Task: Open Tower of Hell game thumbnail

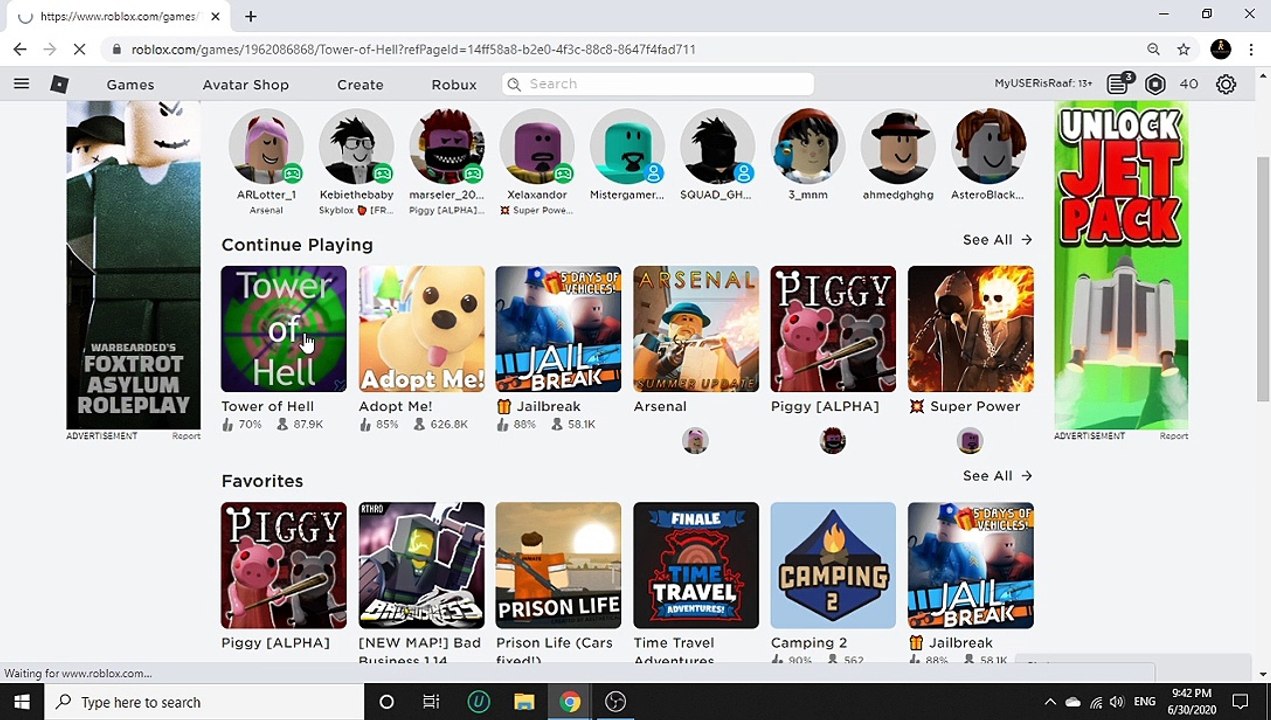Action: coord(283,329)
